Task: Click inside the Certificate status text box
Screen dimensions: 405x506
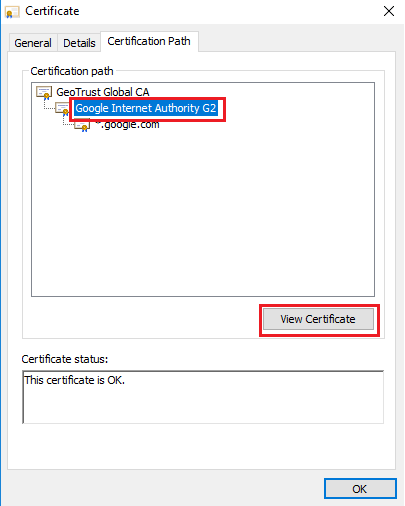Action: [x=203, y=397]
